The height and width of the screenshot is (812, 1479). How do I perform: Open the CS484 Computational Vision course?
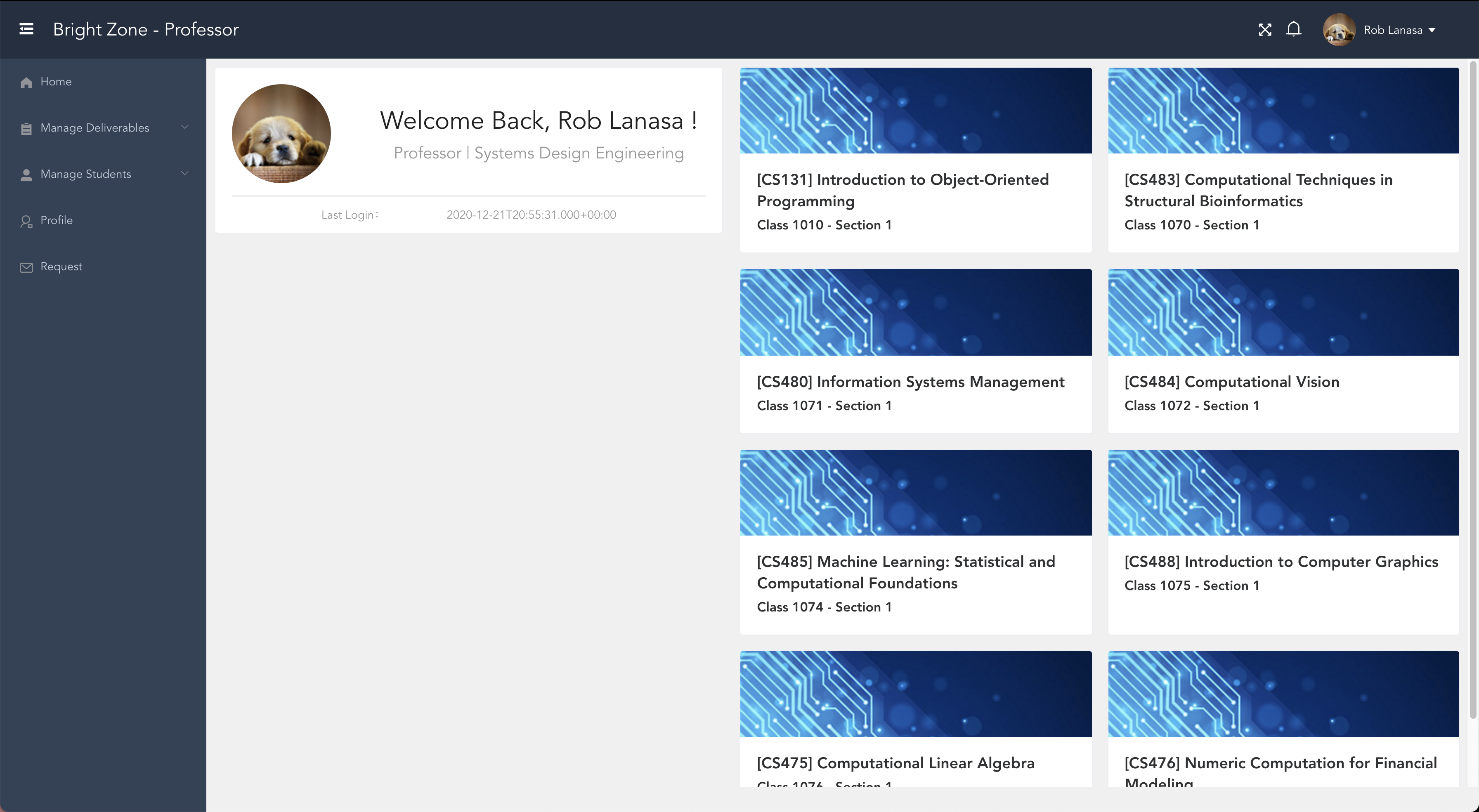1231,382
